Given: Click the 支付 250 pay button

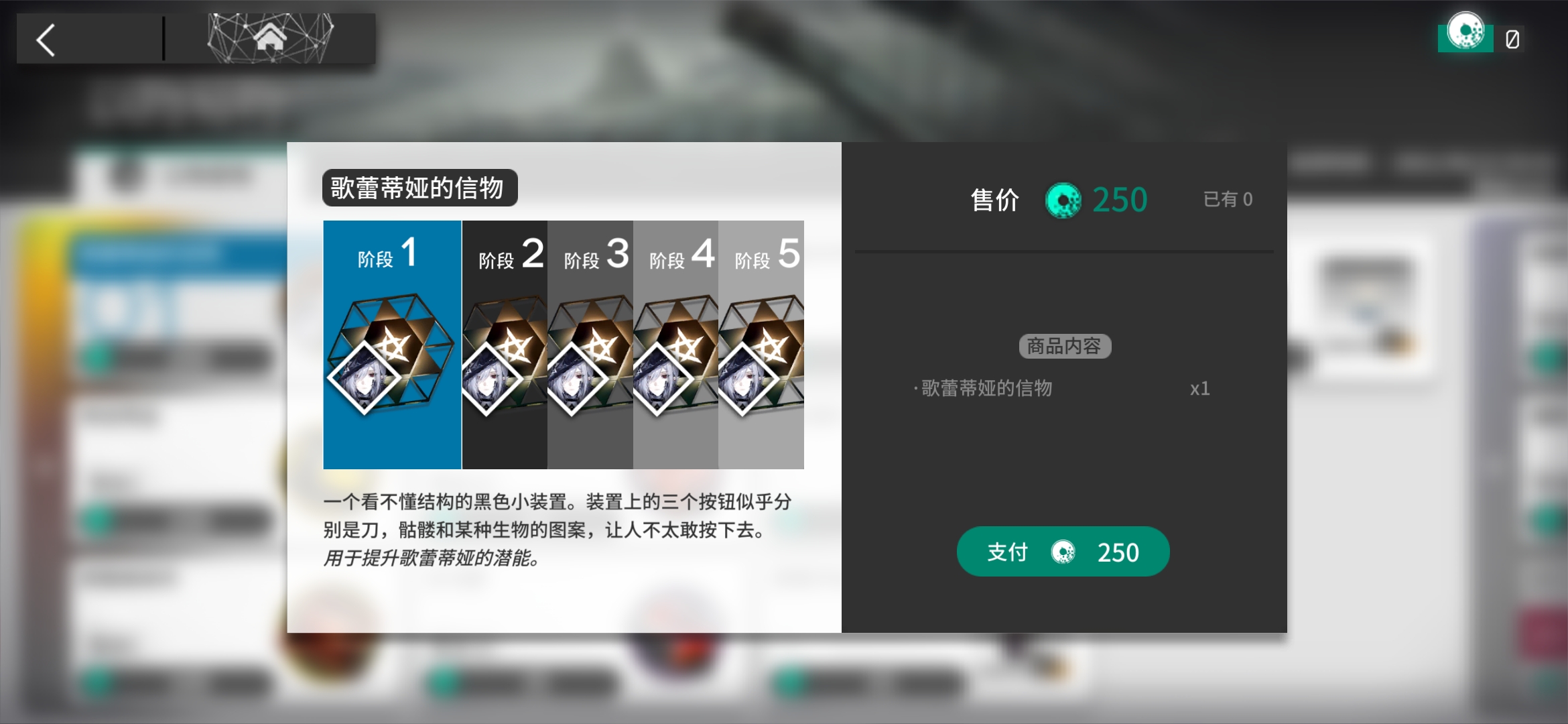Looking at the screenshot, I should tap(1063, 552).
